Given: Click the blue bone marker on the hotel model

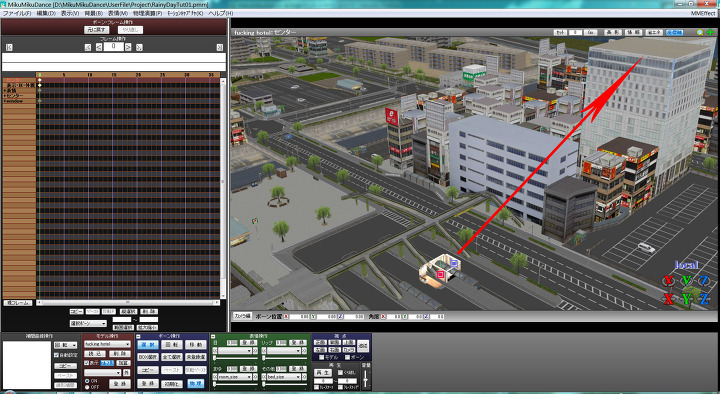Looking at the screenshot, I should (454, 263).
